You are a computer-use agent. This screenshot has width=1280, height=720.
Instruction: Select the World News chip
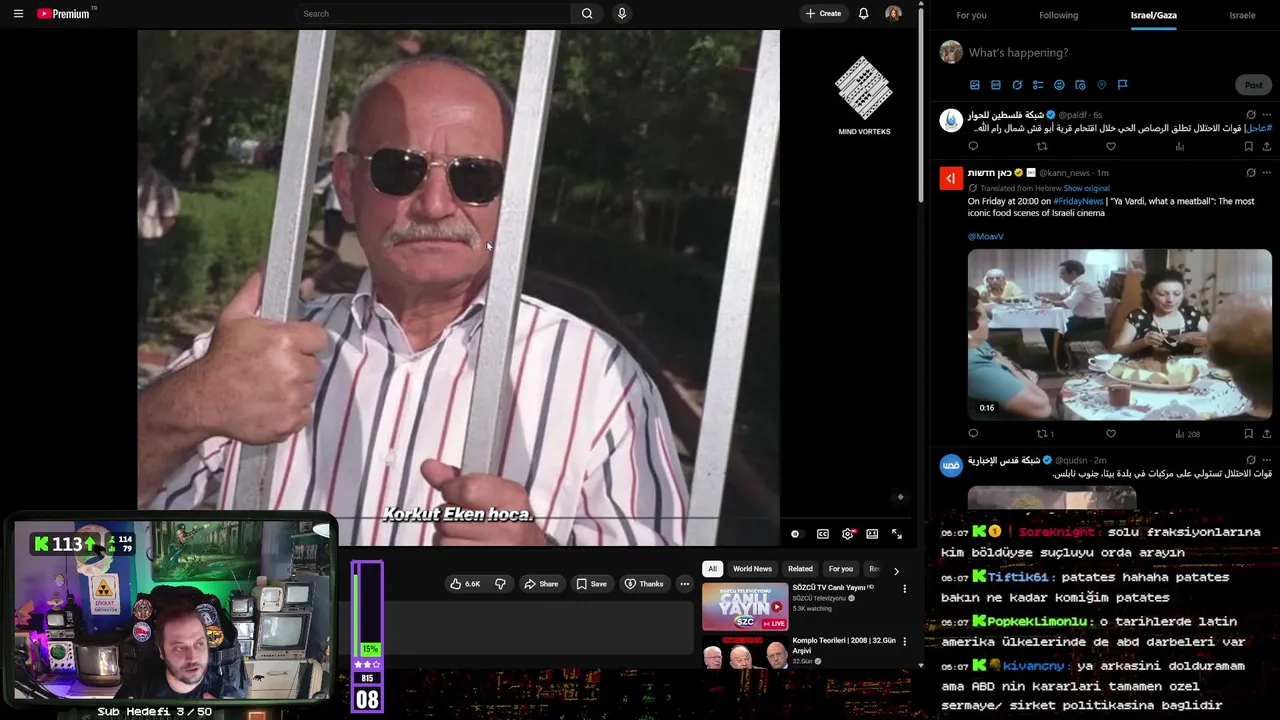752,569
